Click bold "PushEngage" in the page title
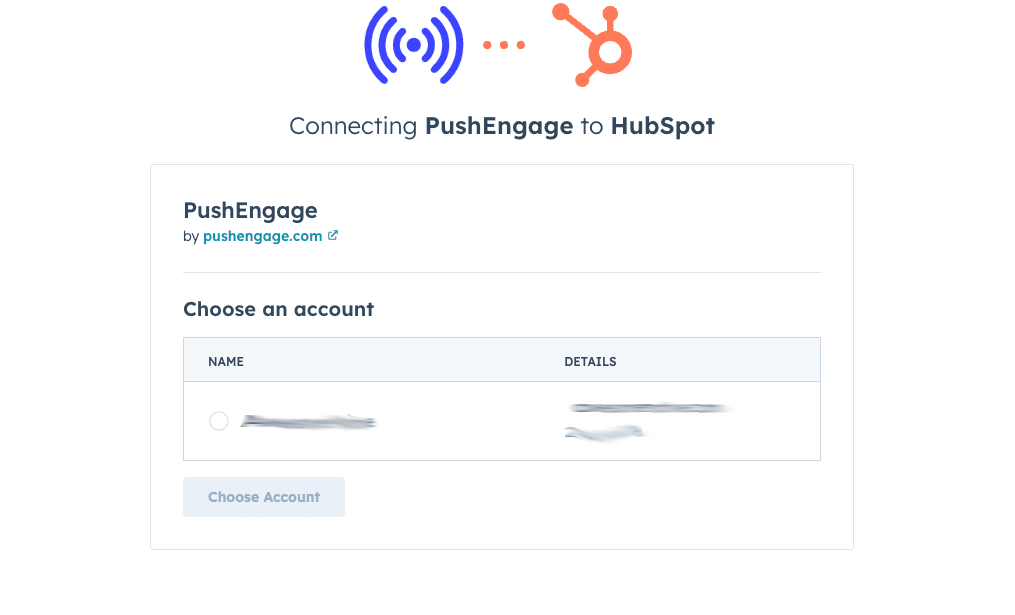This screenshot has width=1015, height=615. (498, 126)
